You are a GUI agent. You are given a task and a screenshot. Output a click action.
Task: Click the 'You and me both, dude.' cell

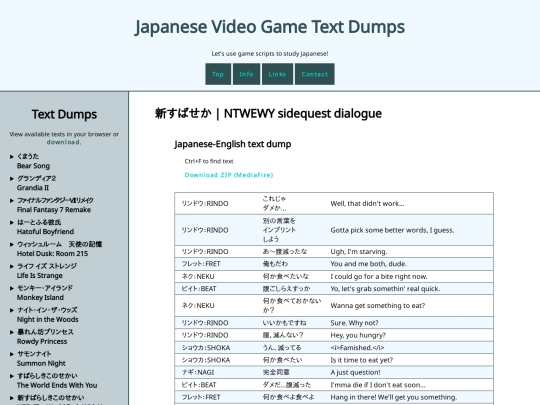click(x=368, y=264)
